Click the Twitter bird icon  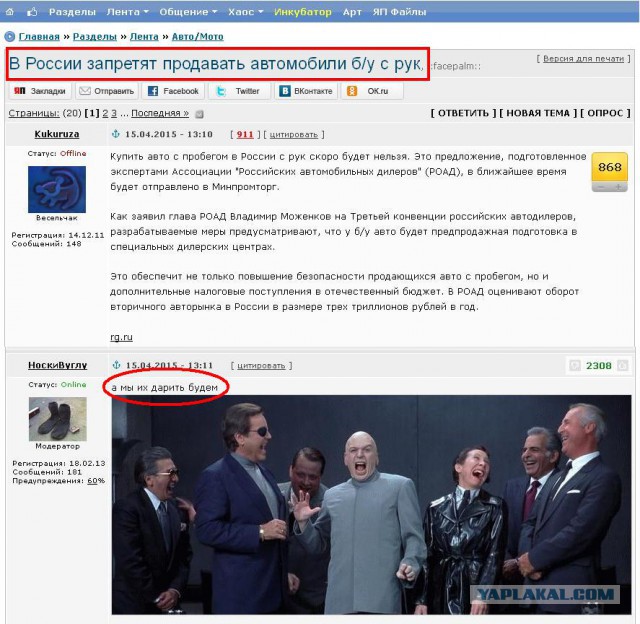coord(221,91)
